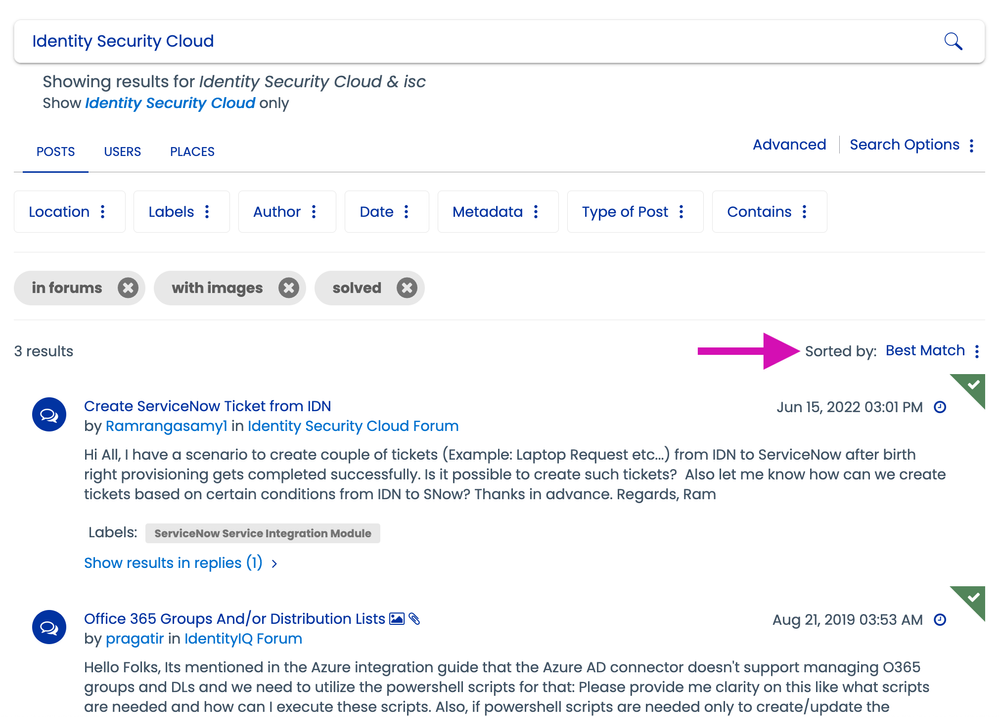Open the "Create ServiceNow Ticket from IDN" post
Image resolution: width=999 pixels, height=717 pixels.
coord(207,406)
